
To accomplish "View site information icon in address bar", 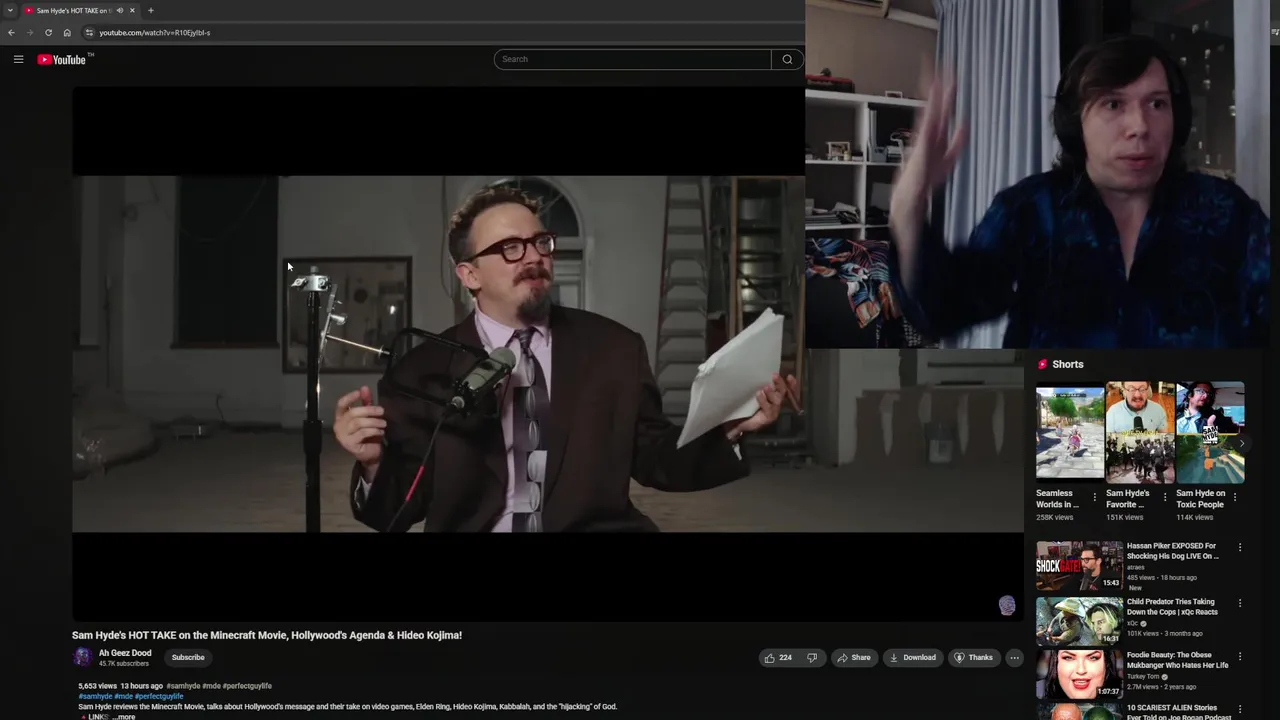I will point(89,32).
